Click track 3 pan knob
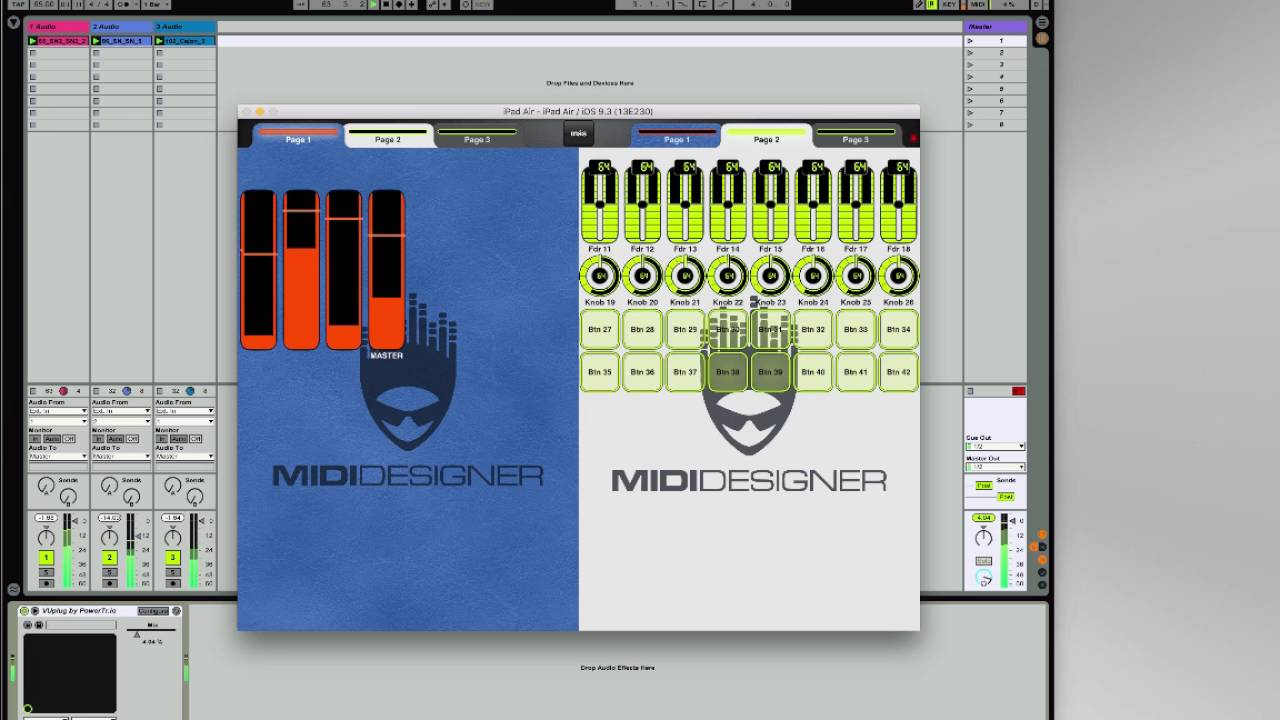The height and width of the screenshot is (720, 1280). pos(172,538)
